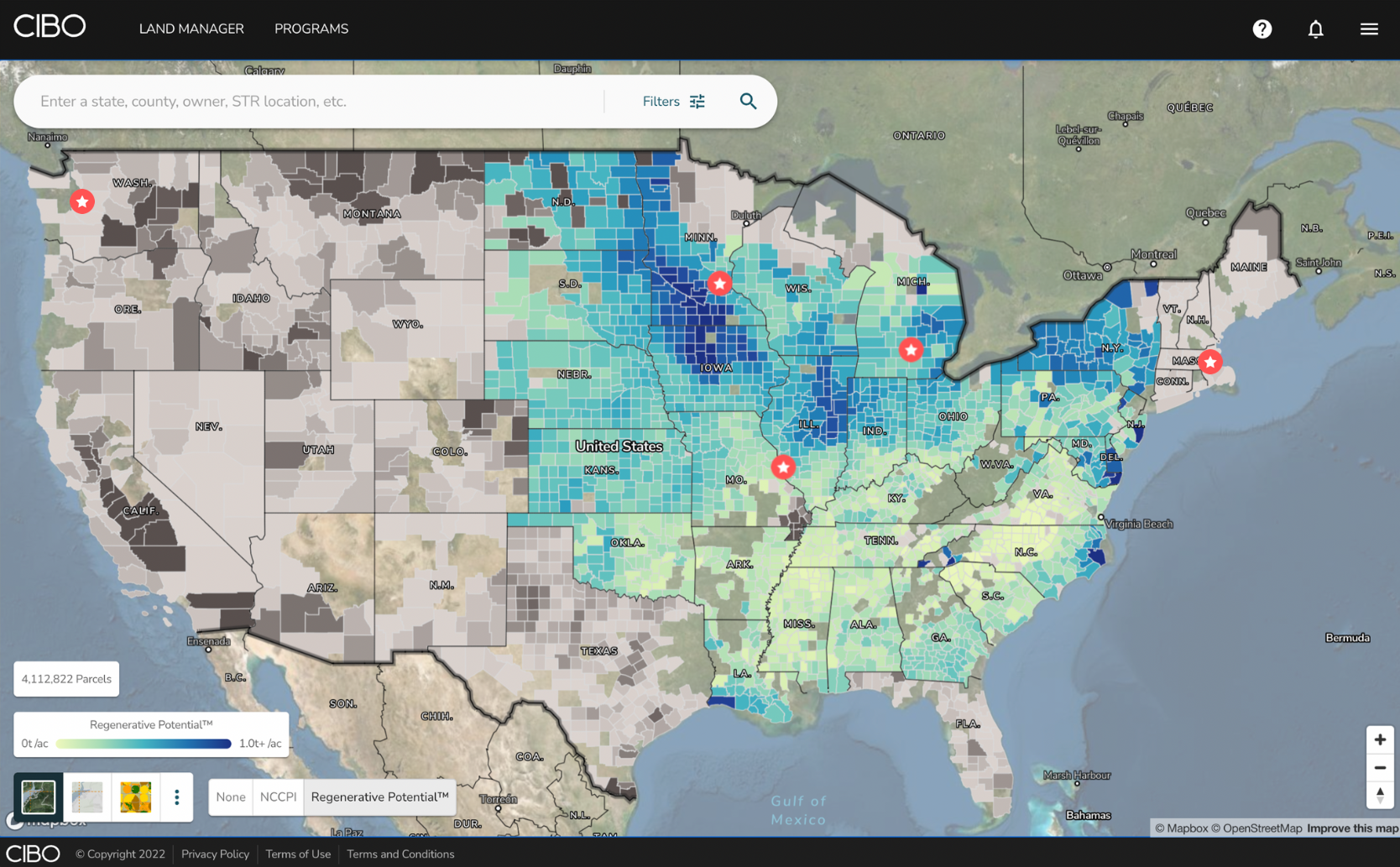Click the Regenerative Potential color gradient legend
Viewport: 1400px width, 867px height.
(x=144, y=744)
